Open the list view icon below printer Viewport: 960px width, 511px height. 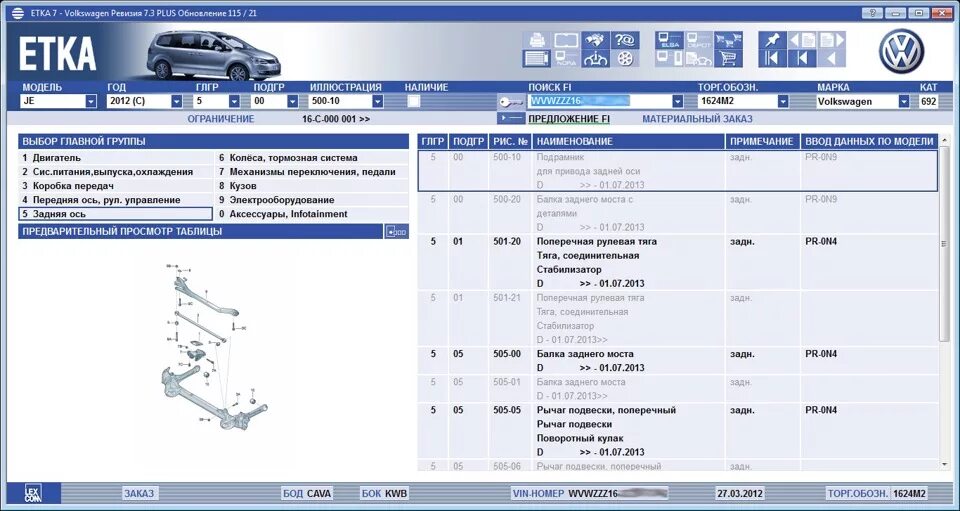coord(537,59)
